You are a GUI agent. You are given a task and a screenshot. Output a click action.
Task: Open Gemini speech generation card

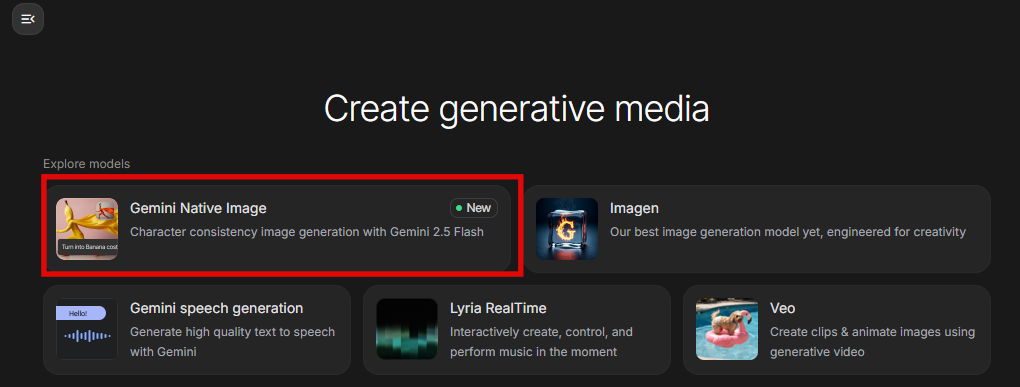coord(197,329)
